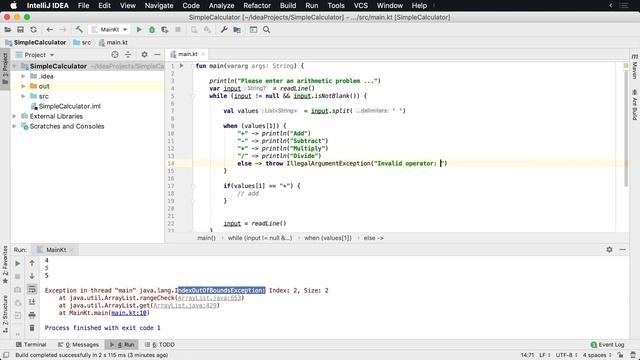Hide the Run panel with the minus icon
640x360 pixels.
(x=622, y=249)
